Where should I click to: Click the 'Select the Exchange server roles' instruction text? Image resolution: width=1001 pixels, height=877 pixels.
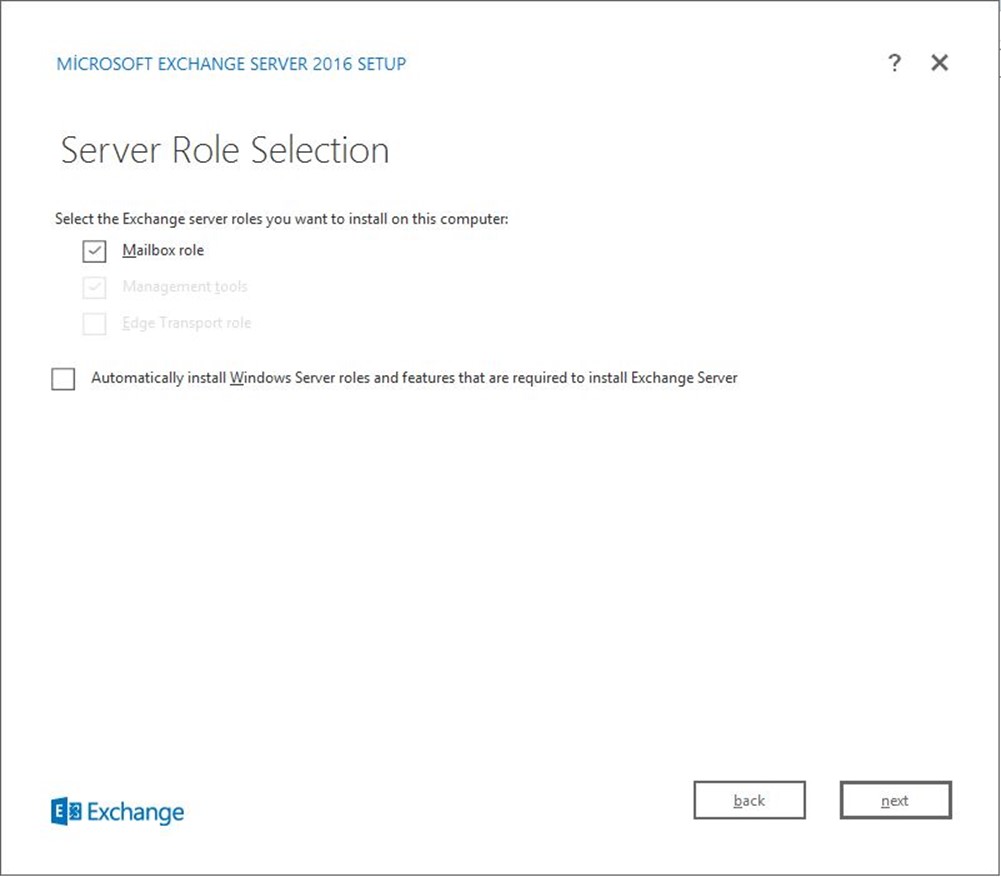[x=282, y=219]
